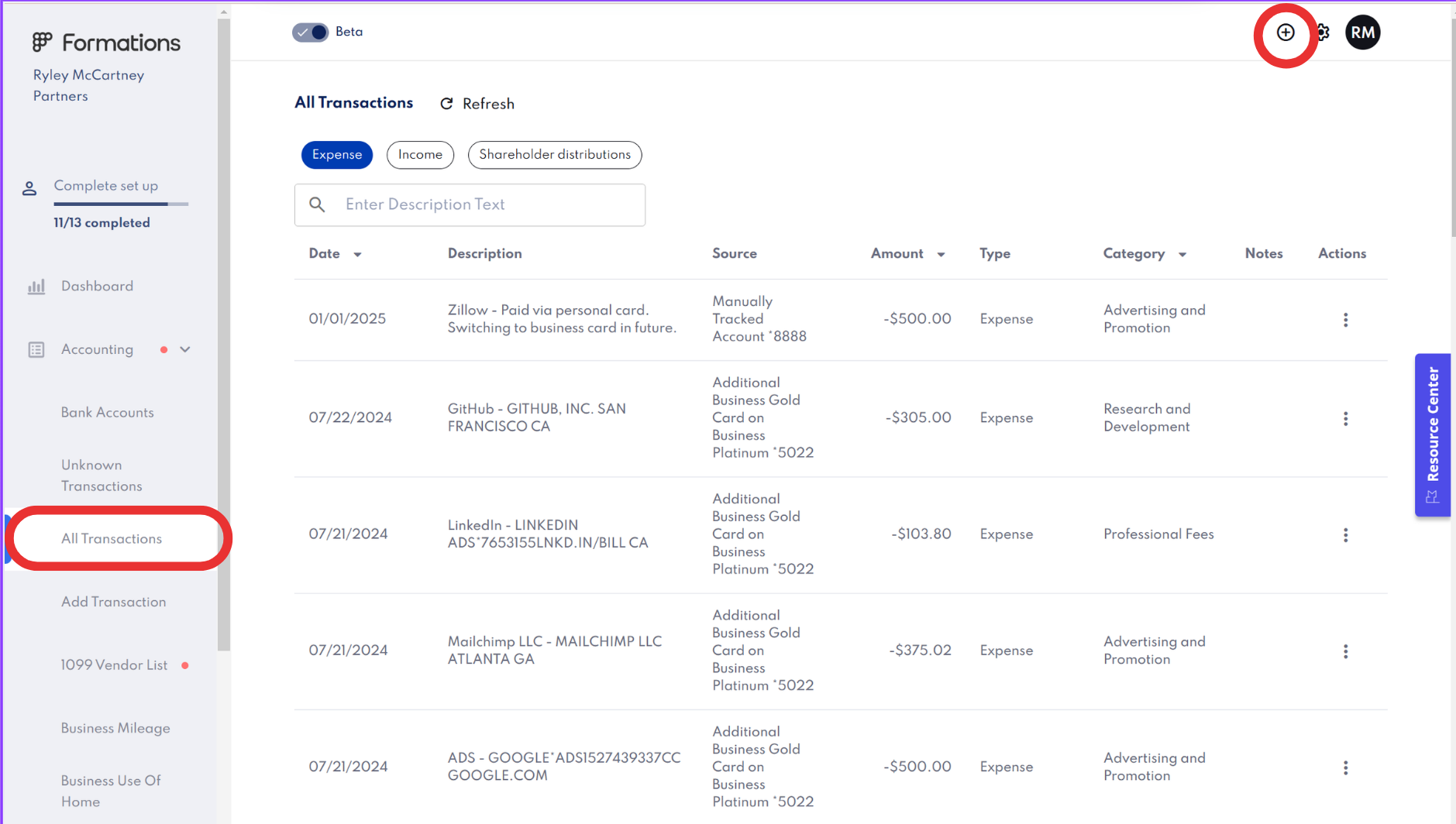Open the Date column sort dropdown
Screen dimensions: 1456x824
(x=358, y=254)
